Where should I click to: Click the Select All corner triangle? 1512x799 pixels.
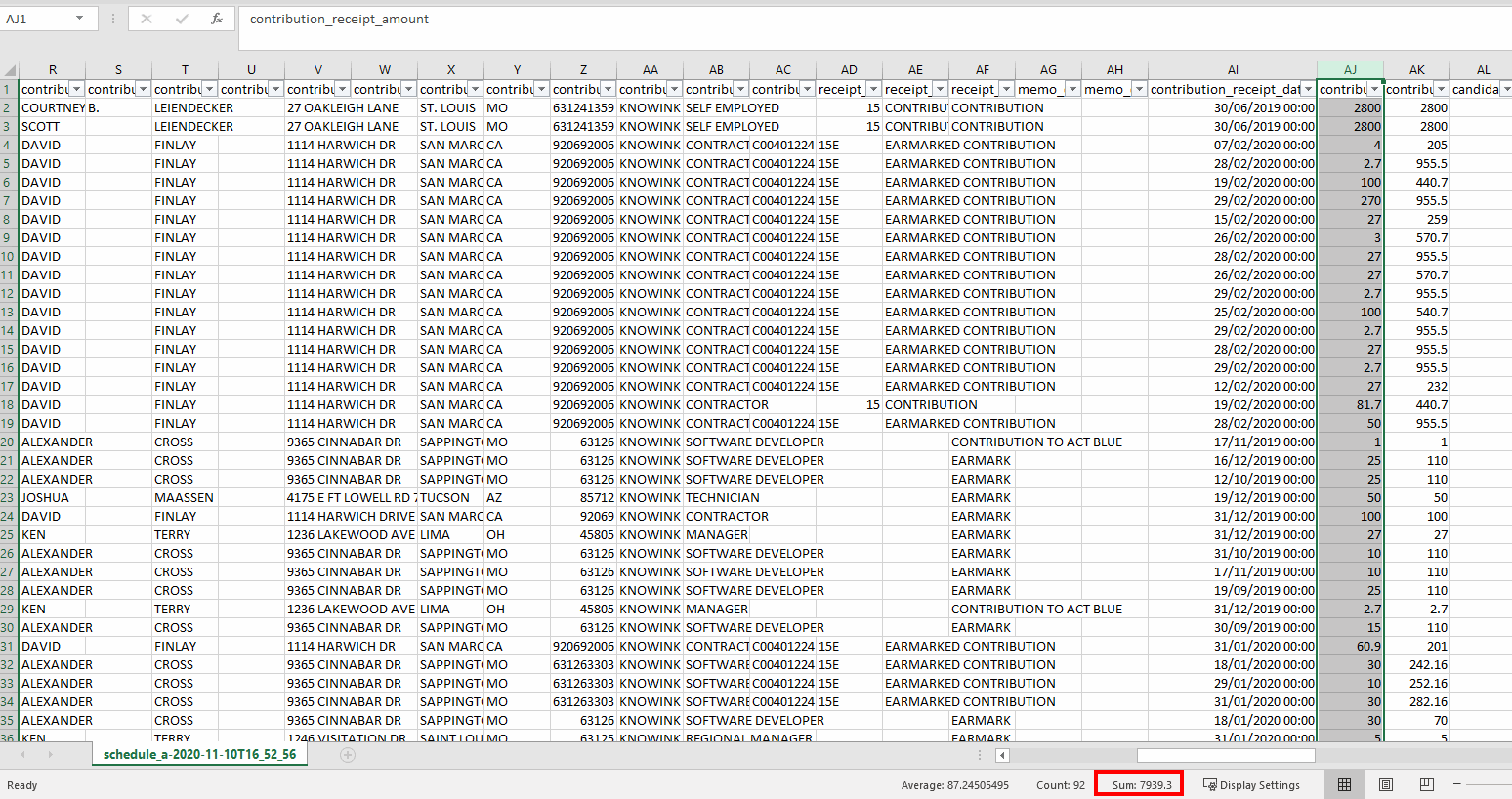point(10,70)
